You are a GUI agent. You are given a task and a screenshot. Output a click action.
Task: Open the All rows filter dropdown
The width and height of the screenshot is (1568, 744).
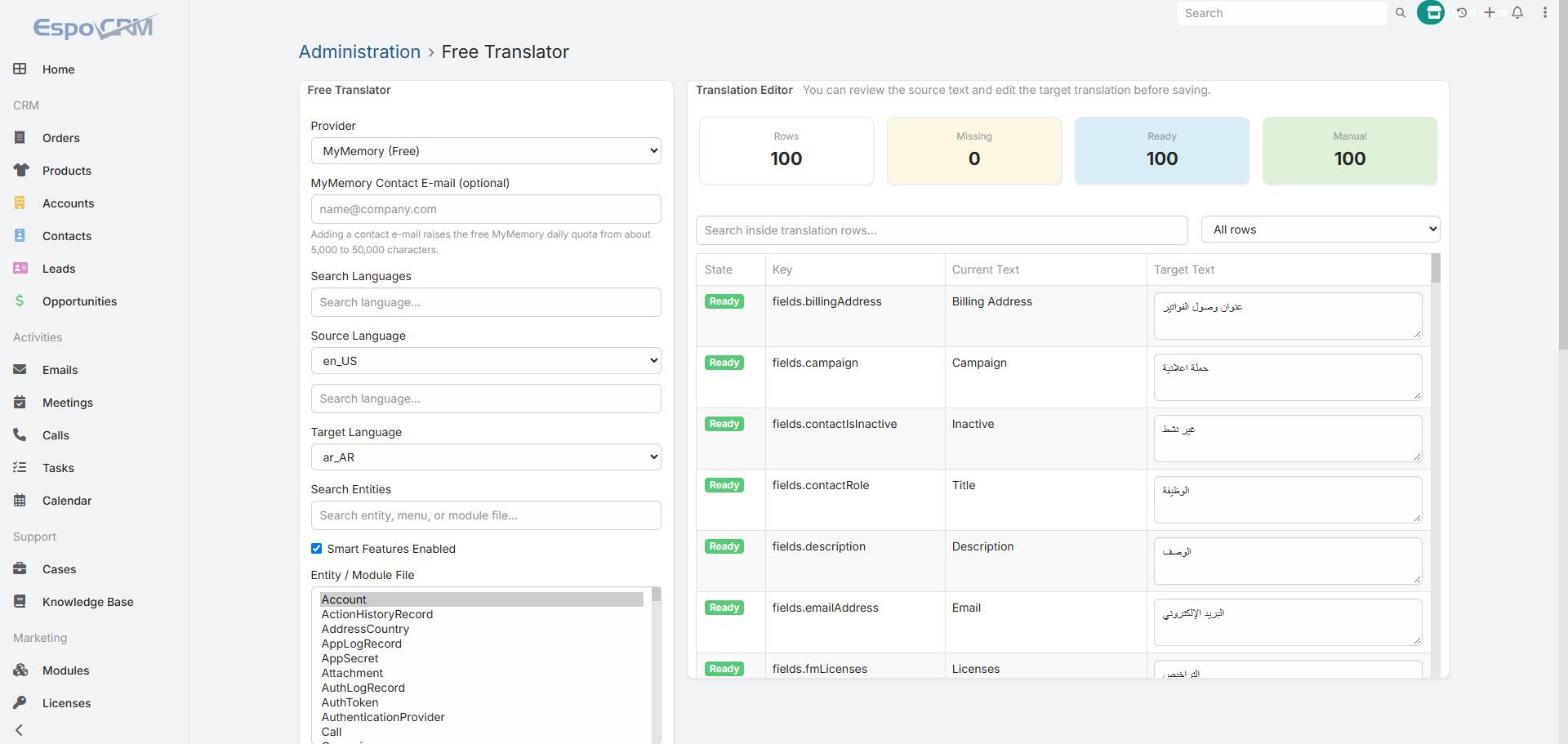pos(1320,230)
